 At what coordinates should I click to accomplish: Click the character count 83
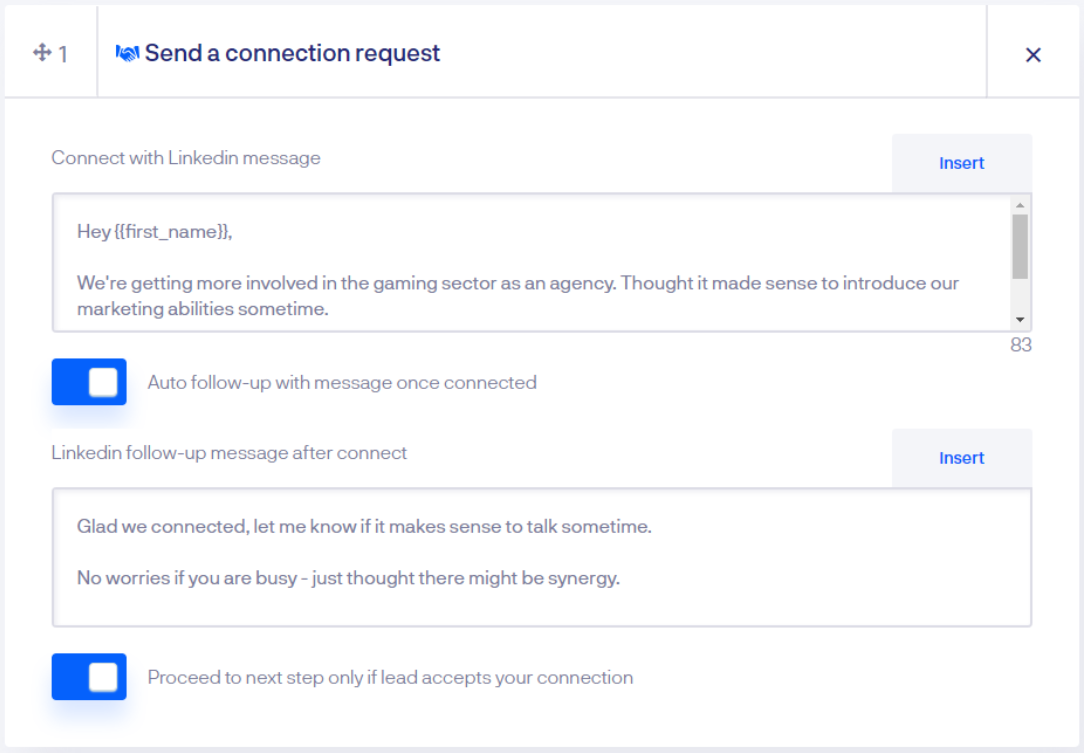pos(1020,346)
